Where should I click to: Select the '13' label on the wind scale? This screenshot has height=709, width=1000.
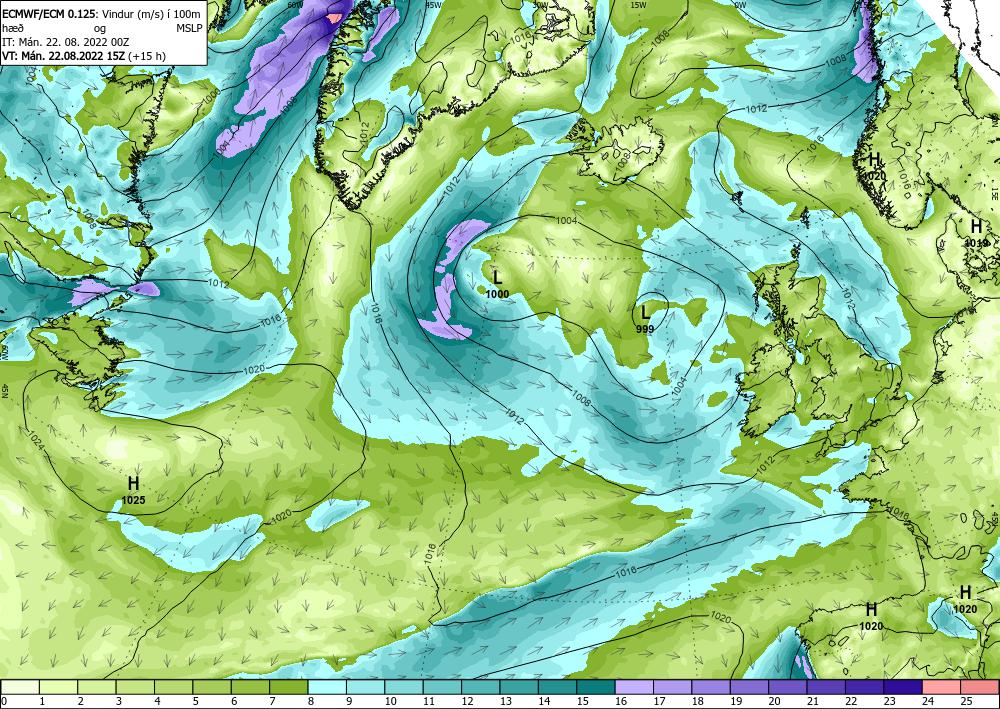pos(505,702)
